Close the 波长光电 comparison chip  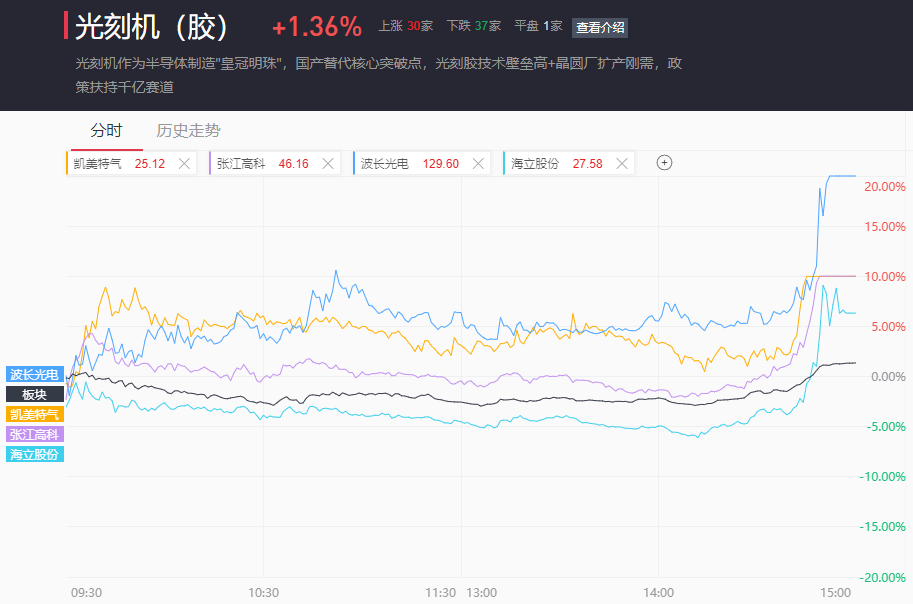[478, 163]
